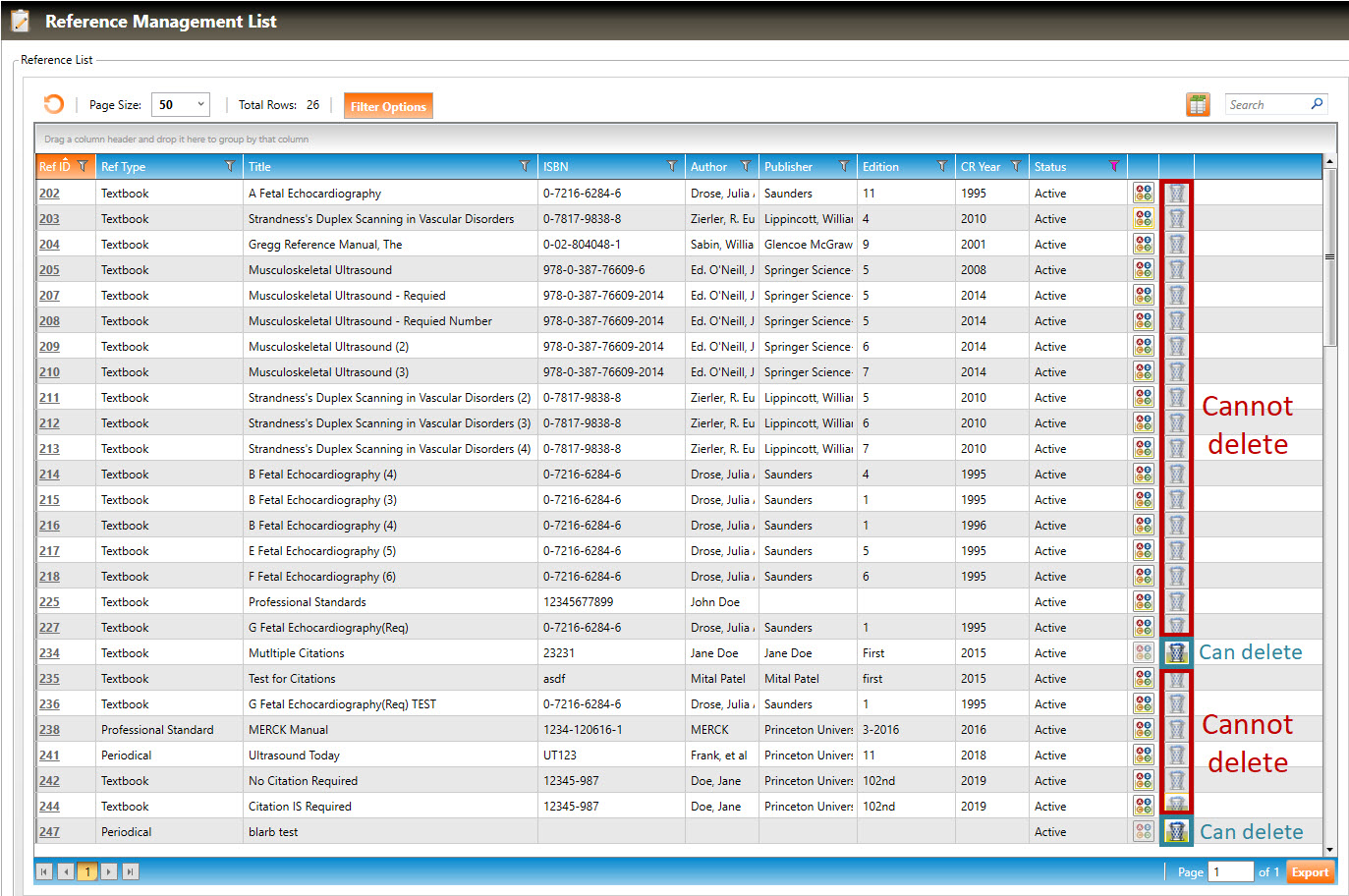Open the Status column filter
This screenshot has width=1349, height=896.
(1113, 166)
